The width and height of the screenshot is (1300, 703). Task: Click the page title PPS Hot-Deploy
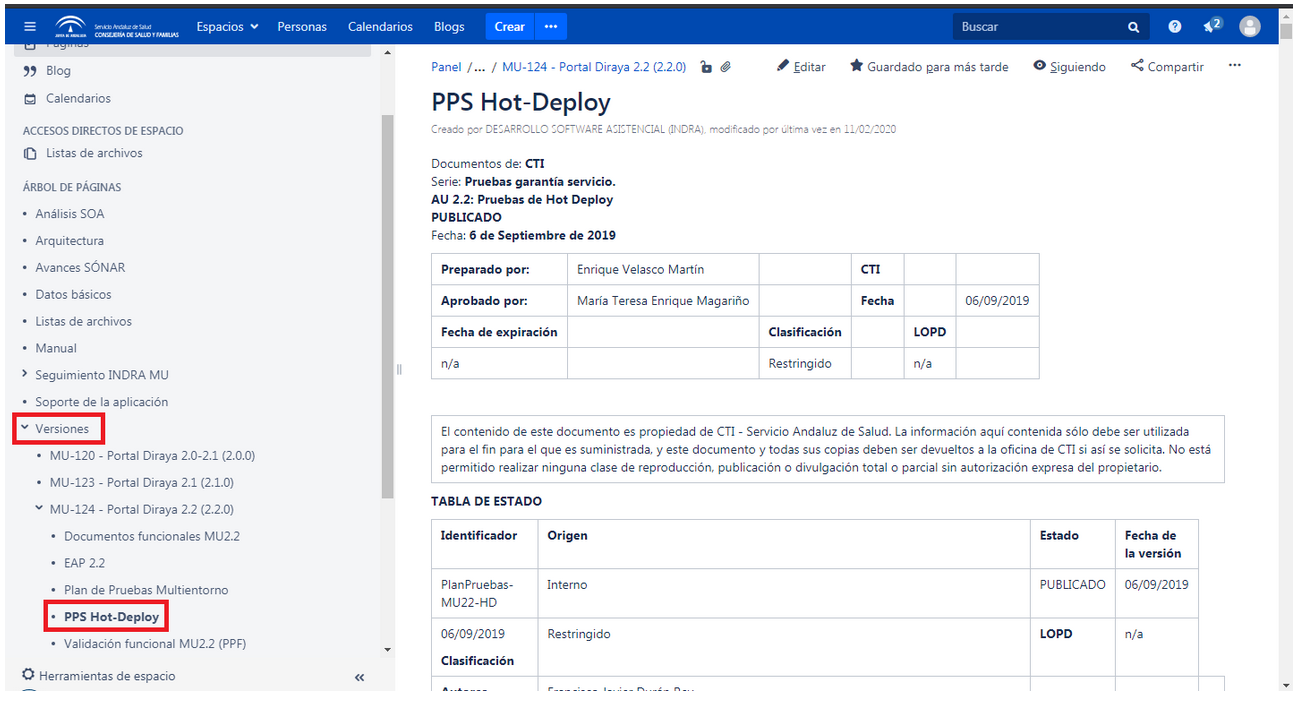[521, 102]
